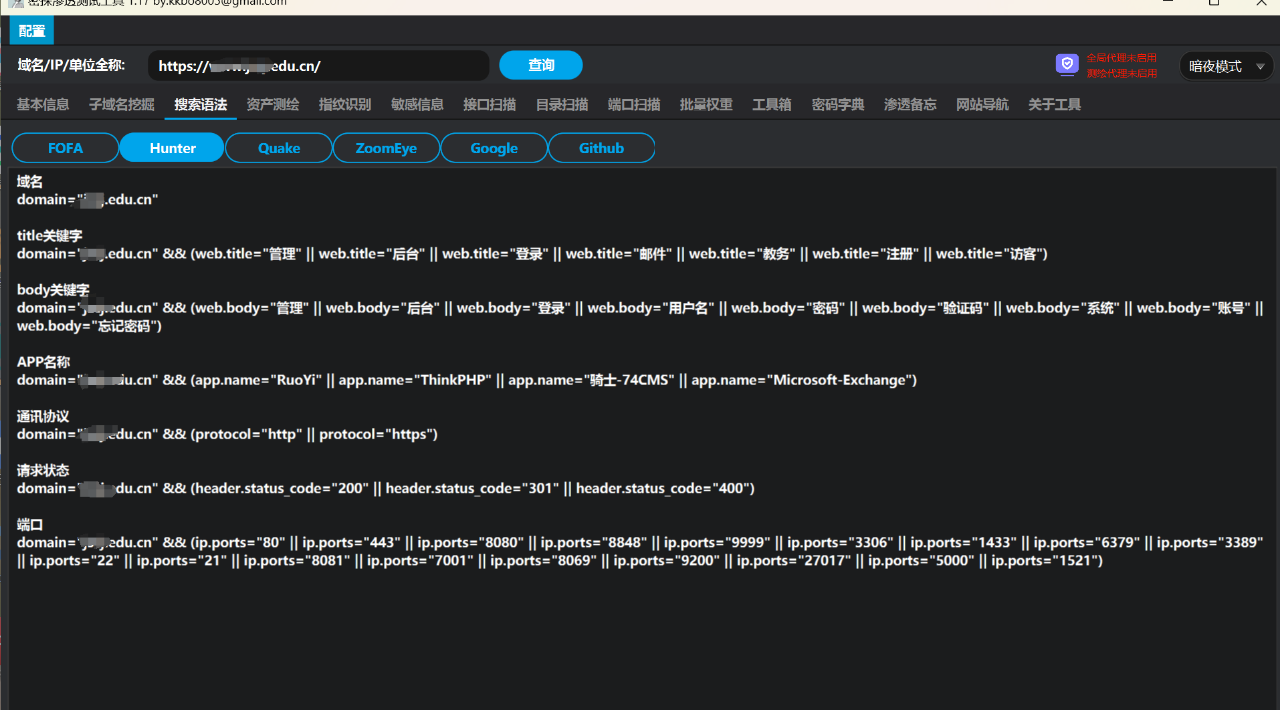
Task: Open the 渗透备忘 tab
Action: pyautogui.click(x=910, y=105)
